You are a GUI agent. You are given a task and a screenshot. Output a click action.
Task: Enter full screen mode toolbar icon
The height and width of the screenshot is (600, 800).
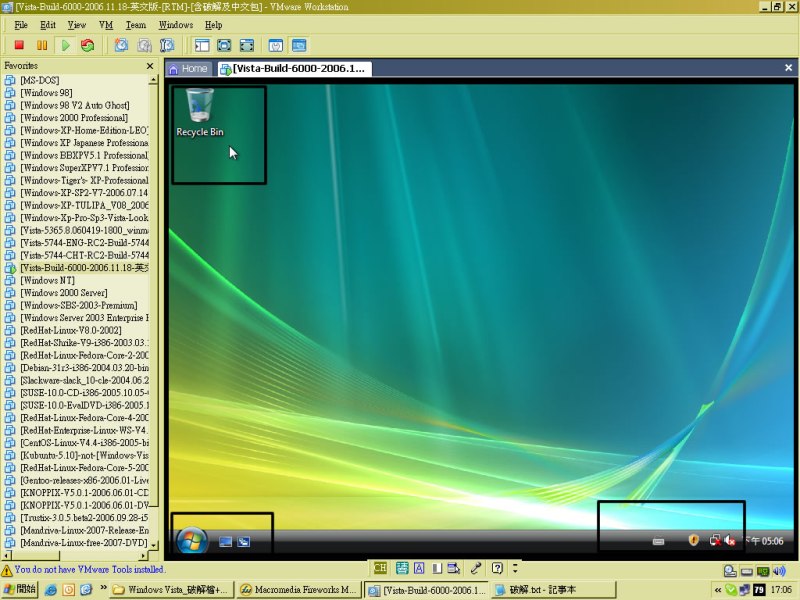click(x=247, y=45)
